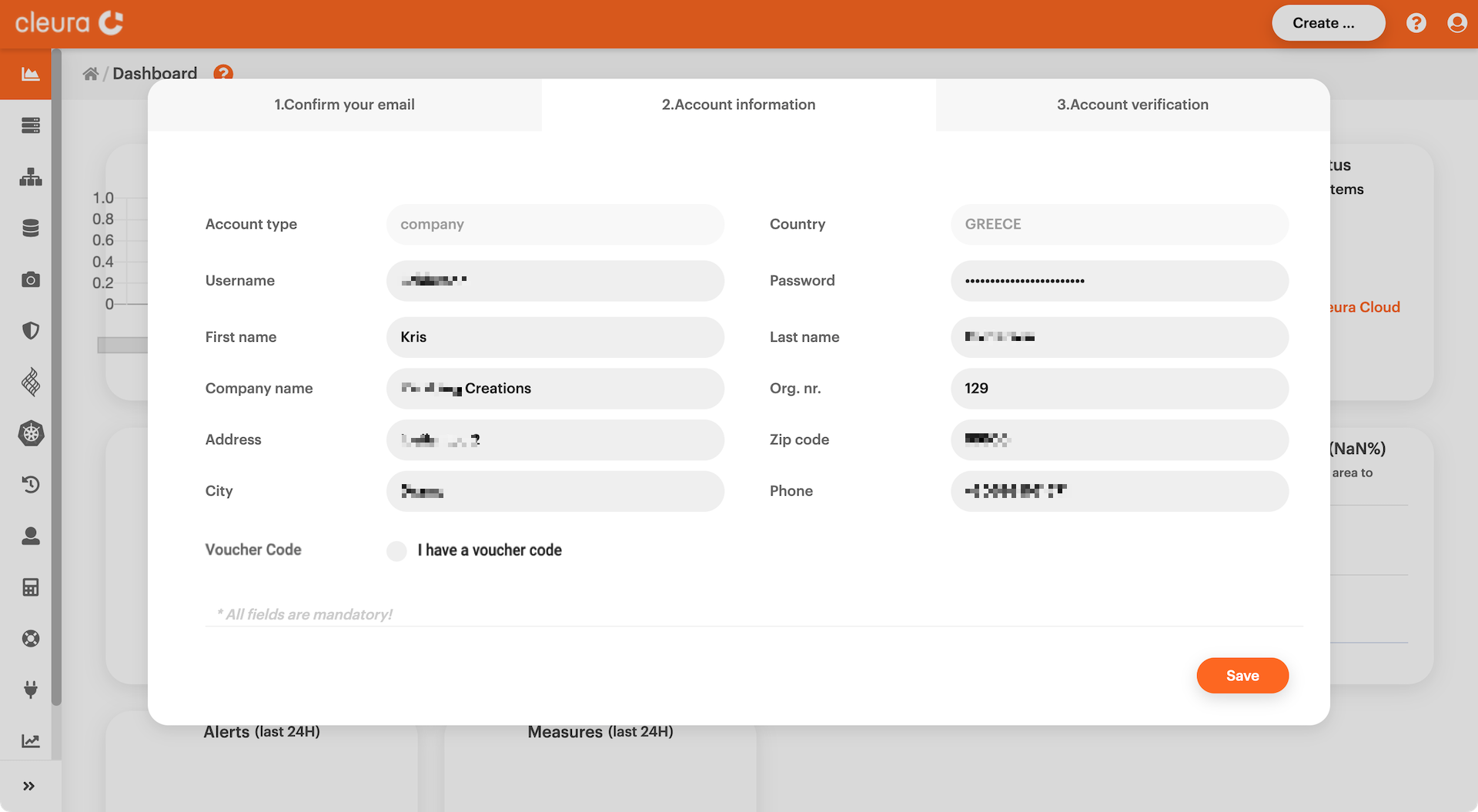1478x812 pixels.
Task: Open the dashboard chart icon in sidebar
Action: [x=30, y=74]
